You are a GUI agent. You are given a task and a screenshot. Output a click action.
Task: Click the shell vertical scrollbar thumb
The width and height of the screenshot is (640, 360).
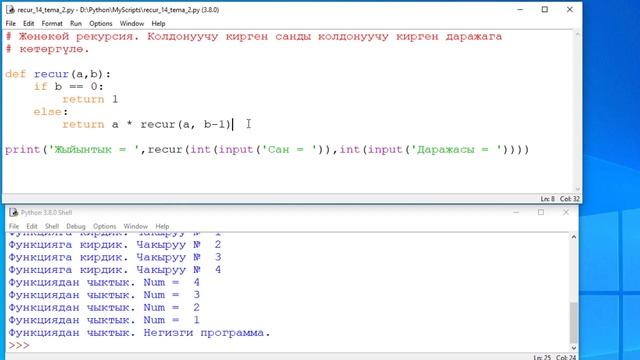tap(573, 322)
